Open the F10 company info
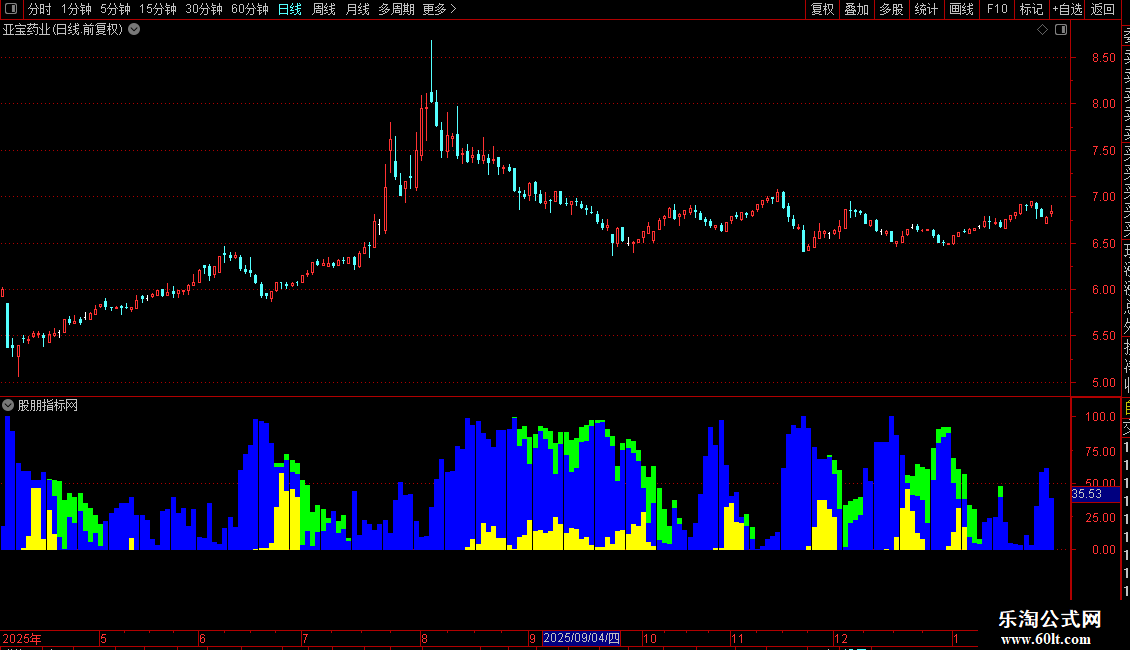The image size is (1130, 650). point(997,9)
